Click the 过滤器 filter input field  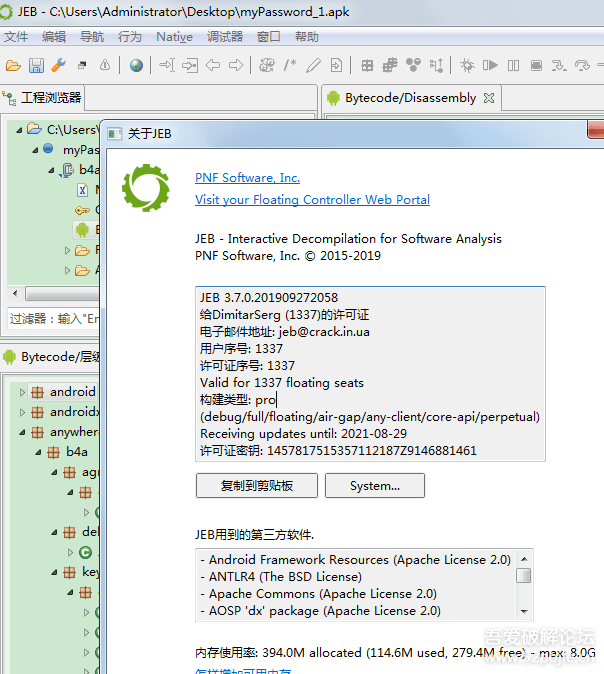(54, 319)
